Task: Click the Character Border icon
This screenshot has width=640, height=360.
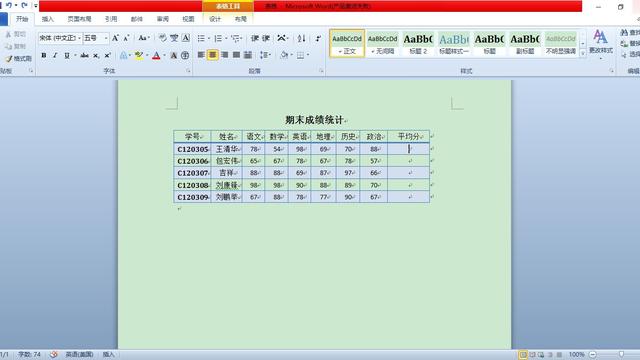Action: click(x=186, y=38)
